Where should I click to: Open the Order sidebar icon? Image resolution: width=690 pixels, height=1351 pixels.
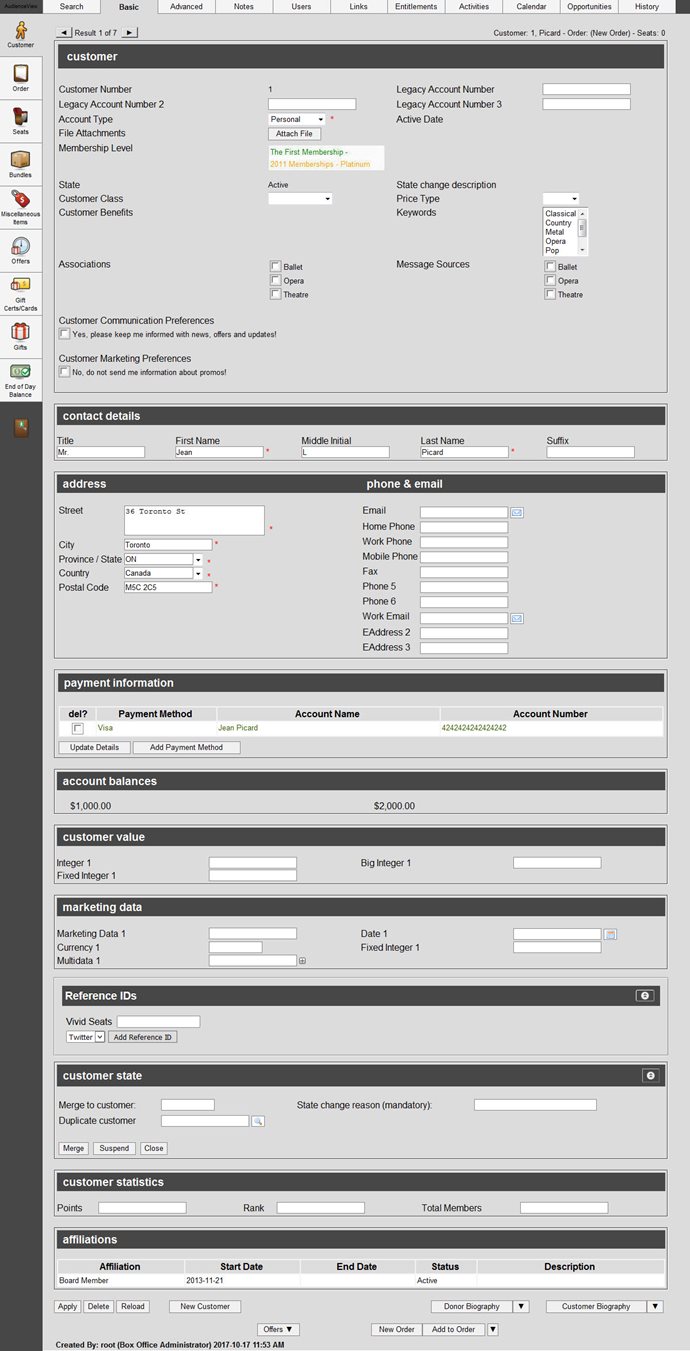coord(20,78)
